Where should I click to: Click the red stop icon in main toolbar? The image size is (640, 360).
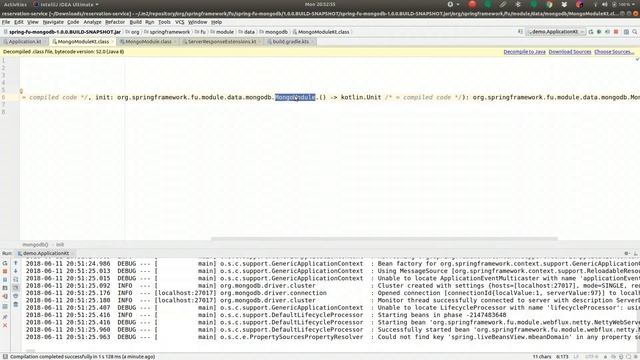pyautogui.click(x=616, y=32)
